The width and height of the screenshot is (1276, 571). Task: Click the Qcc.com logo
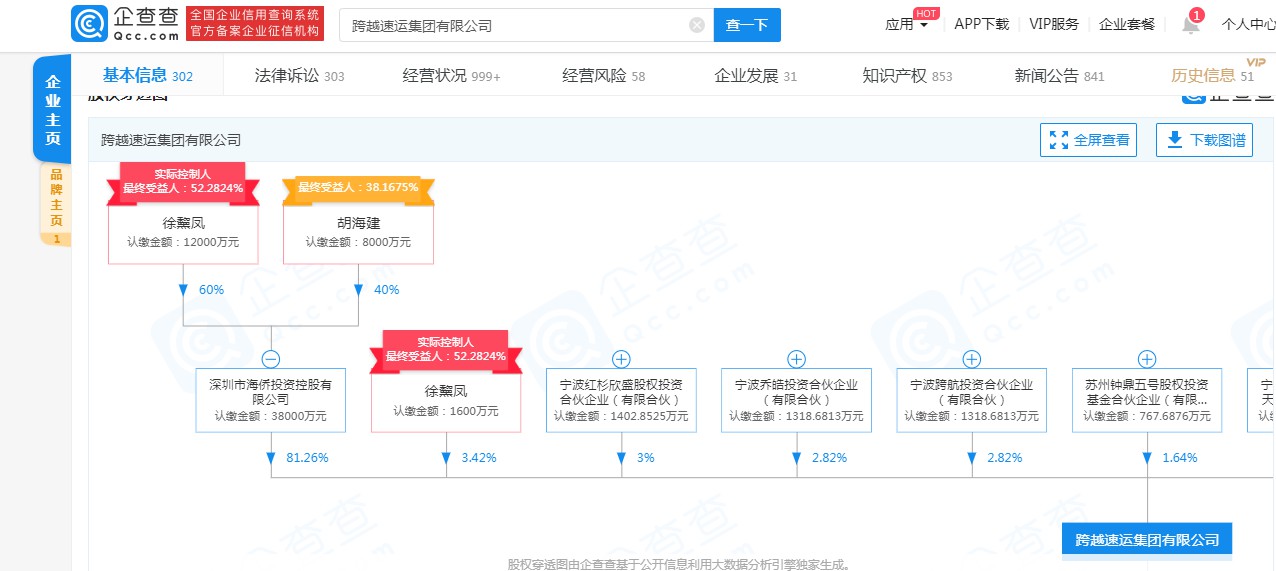coord(125,23)
